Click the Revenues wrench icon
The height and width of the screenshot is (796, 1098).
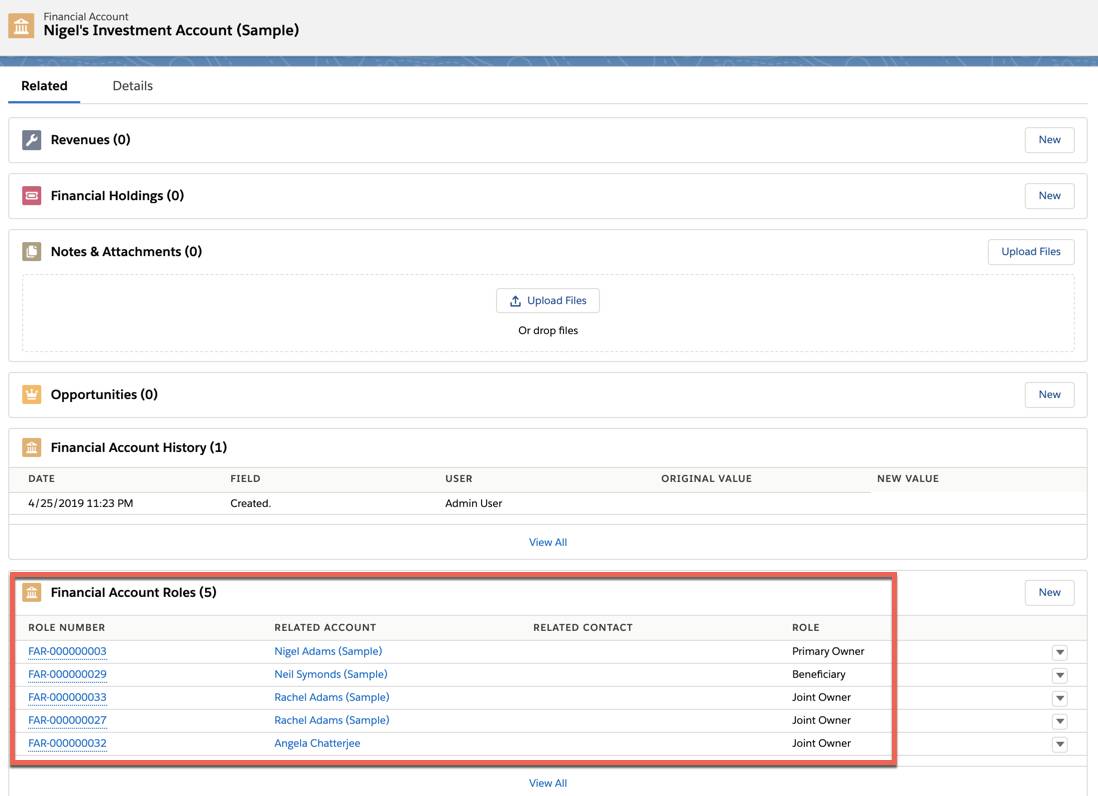(x=32, y=140)
